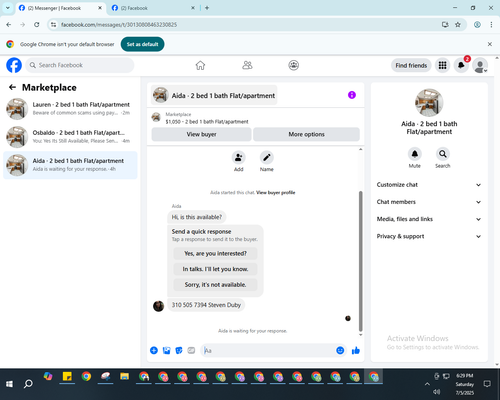Close the Messenger browser tab

[x=100, y=8]
